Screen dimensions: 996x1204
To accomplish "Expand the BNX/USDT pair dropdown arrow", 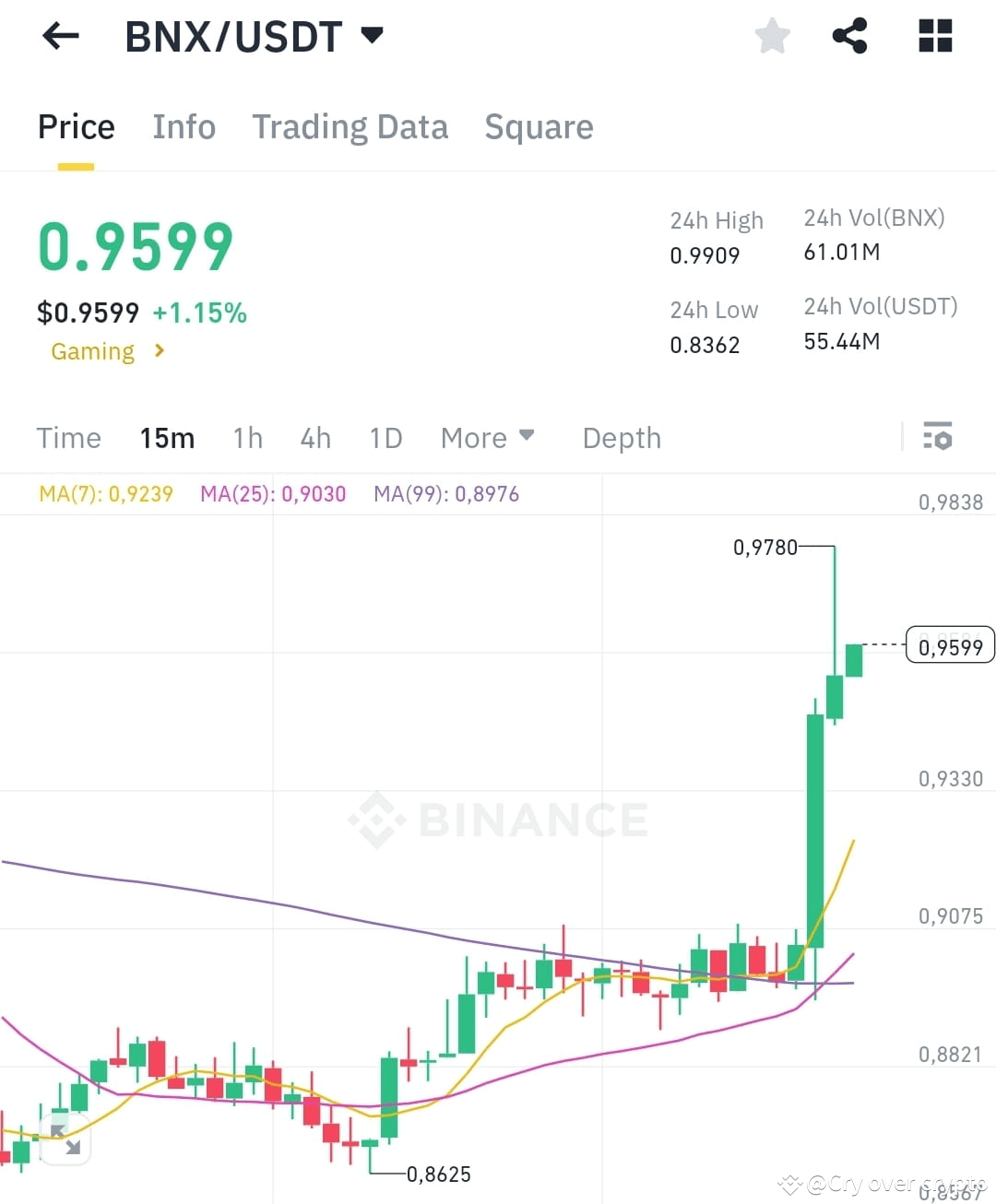I will click(372, 36).
